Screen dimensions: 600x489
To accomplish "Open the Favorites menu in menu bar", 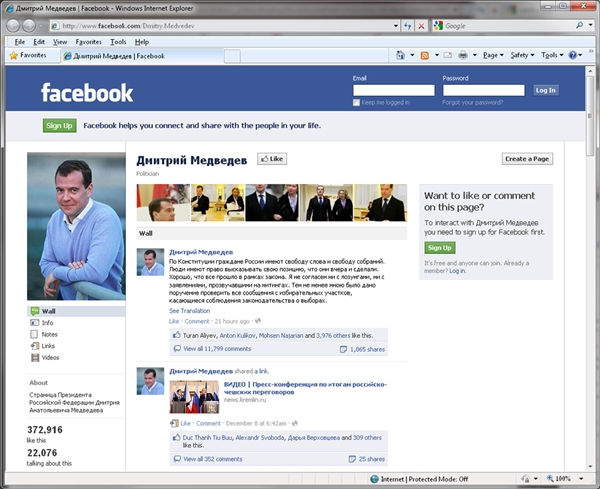I will coord(88,42).
